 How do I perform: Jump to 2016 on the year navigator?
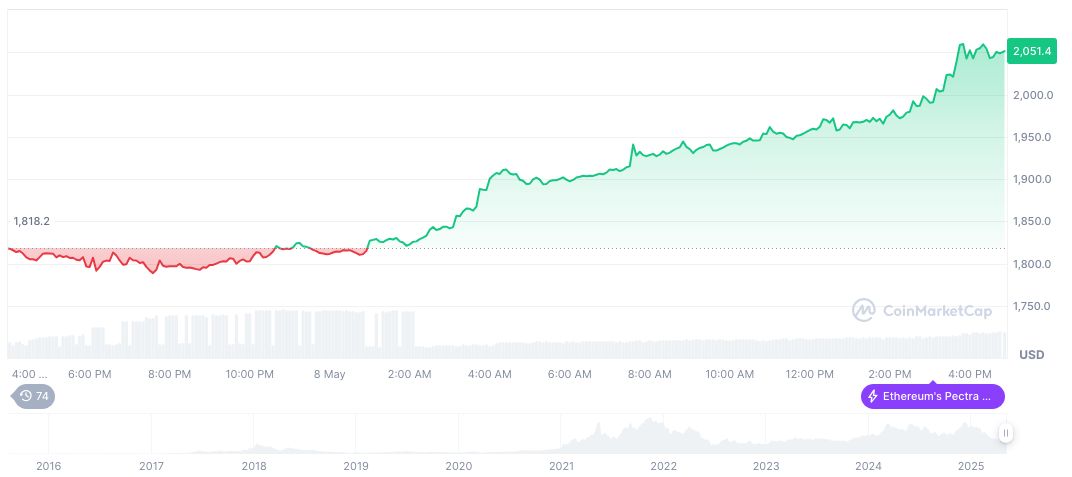coord(48,466)
